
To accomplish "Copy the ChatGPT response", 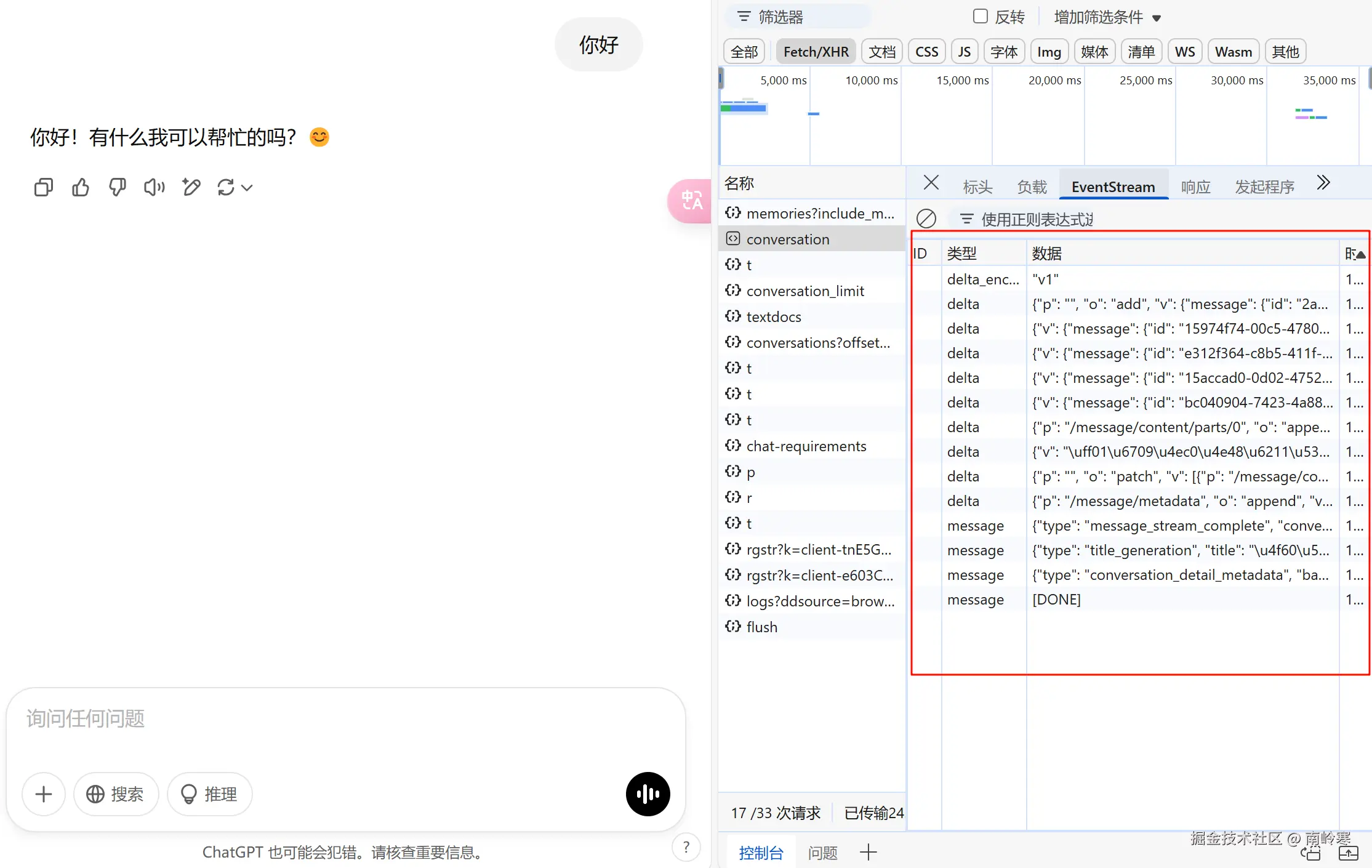I will [x=43, y=187].
